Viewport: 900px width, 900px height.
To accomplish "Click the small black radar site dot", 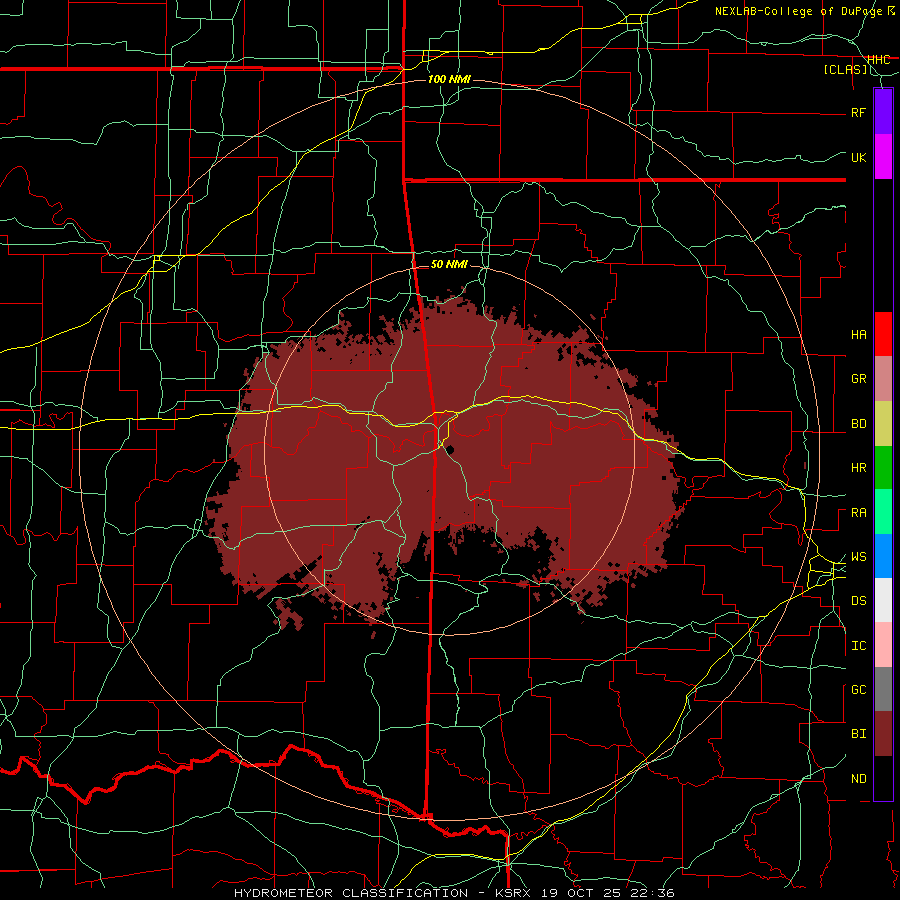I will click(451, 449).
